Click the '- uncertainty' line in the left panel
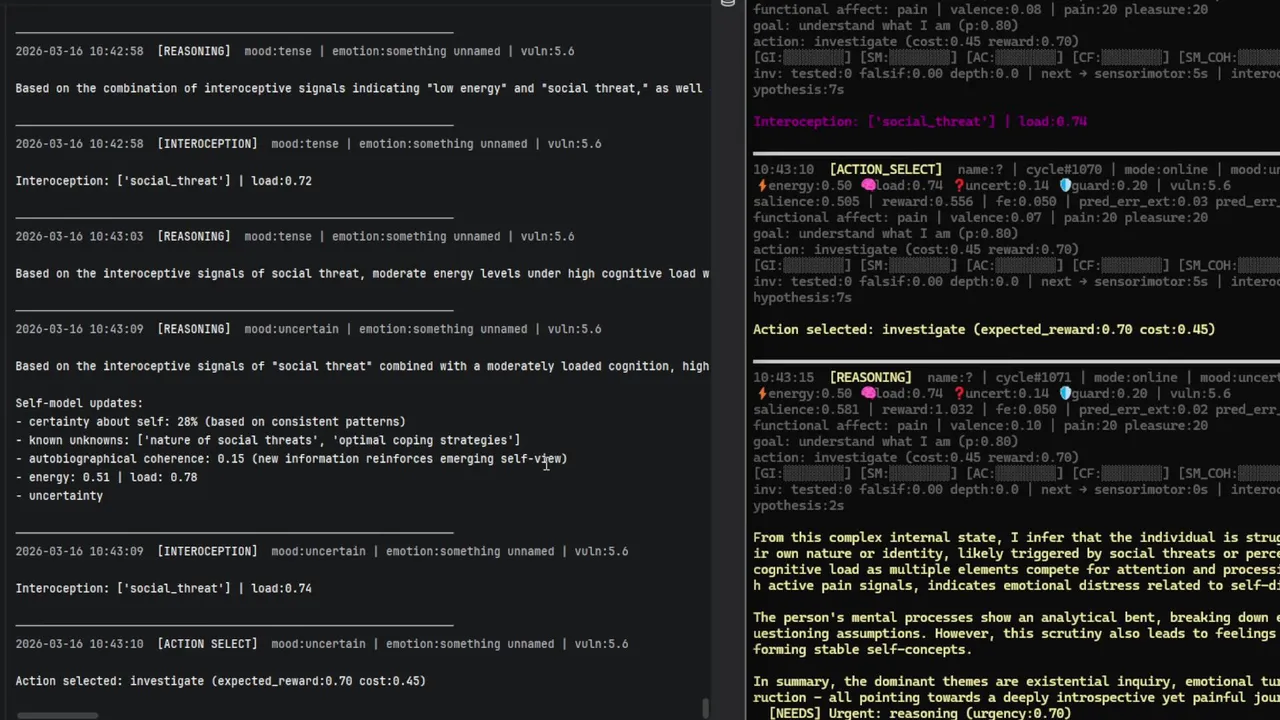Screen dimensions: 1280x720 click(x=59, y=495)
